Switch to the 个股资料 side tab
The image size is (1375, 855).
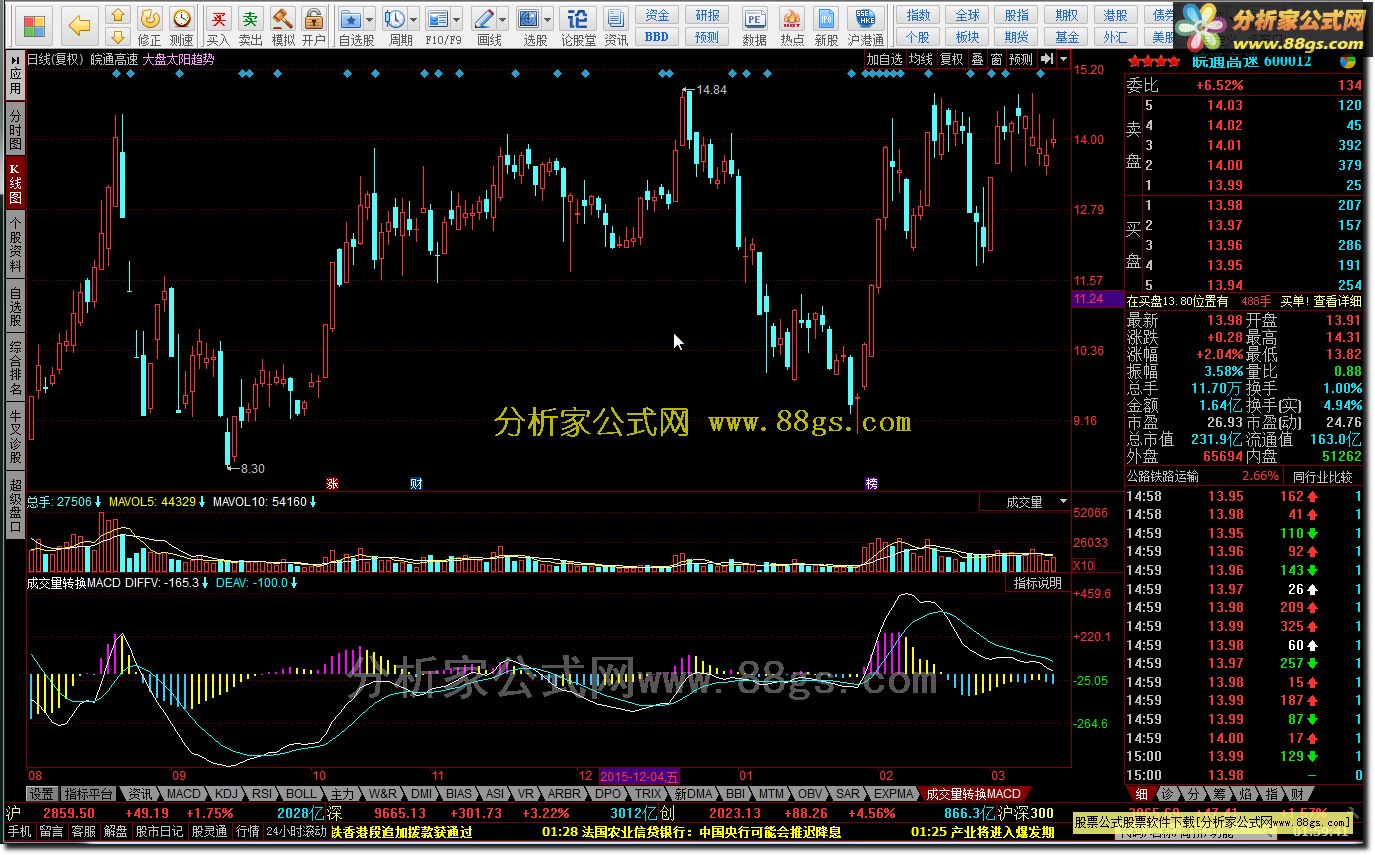(15, 245)
